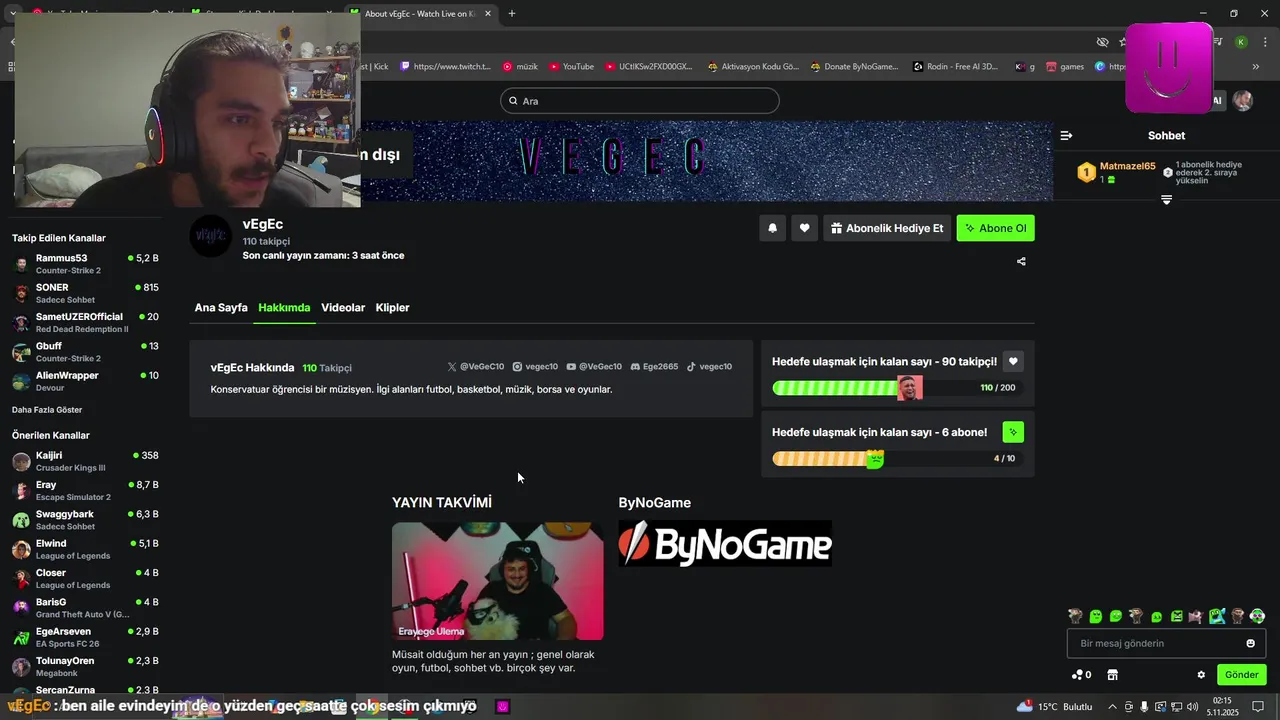1280x720 pixels.
Task: Open the chat shop storefront icon
Action: pyautogui.click(x=1112, y=675)
